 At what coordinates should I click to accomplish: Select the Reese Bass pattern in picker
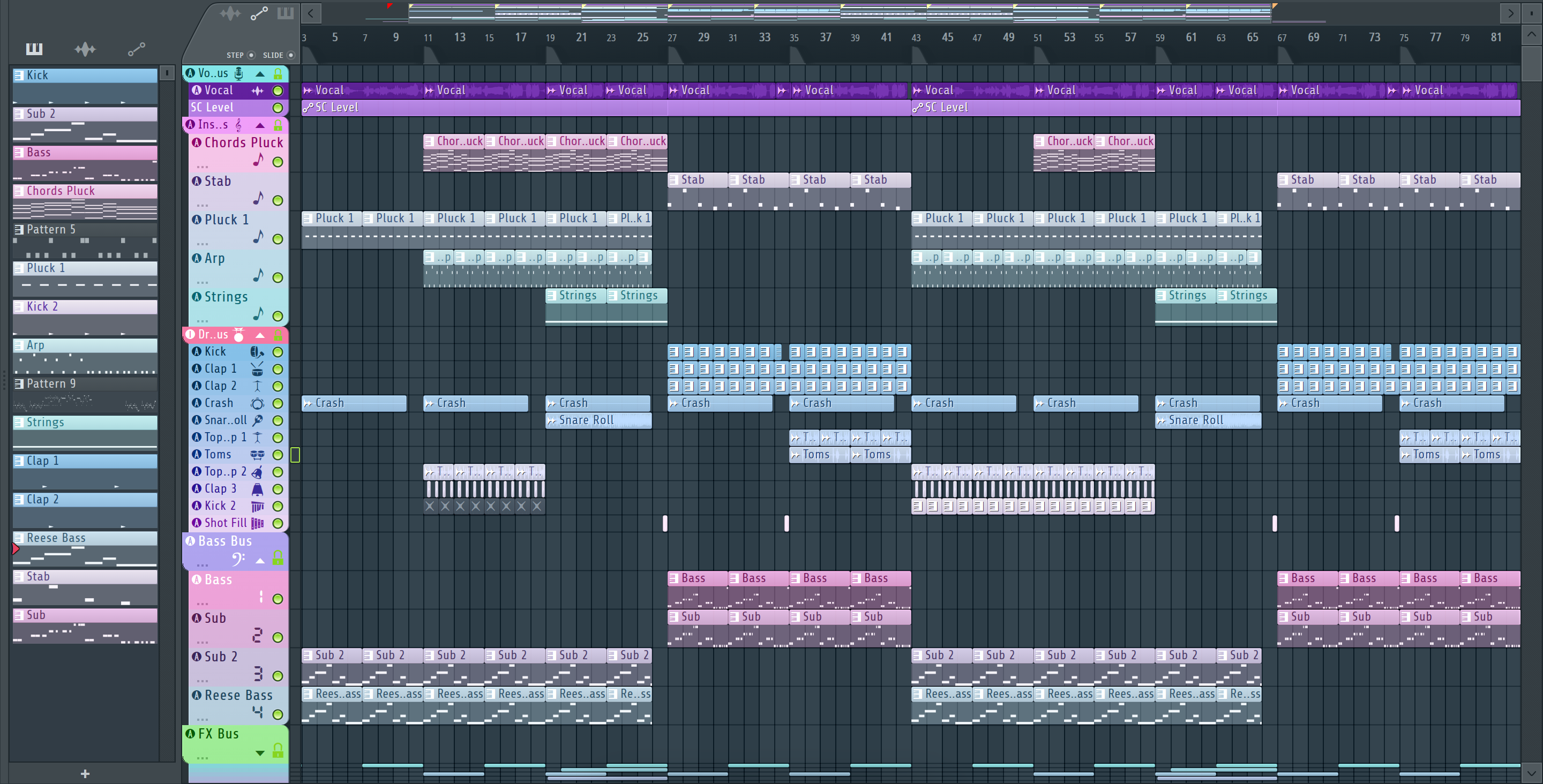pyautogui.click(x=85, y=548)
